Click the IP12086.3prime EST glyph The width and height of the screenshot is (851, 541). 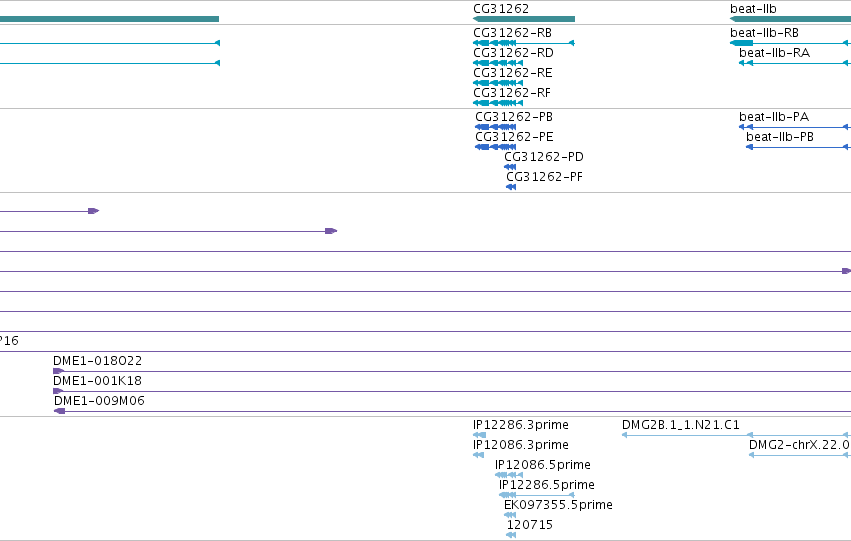(x=479, y=455)
